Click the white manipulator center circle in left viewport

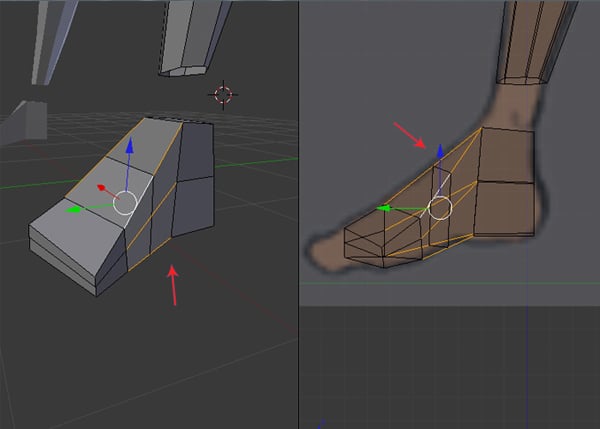pyautogui.click(x=125, y=203)
